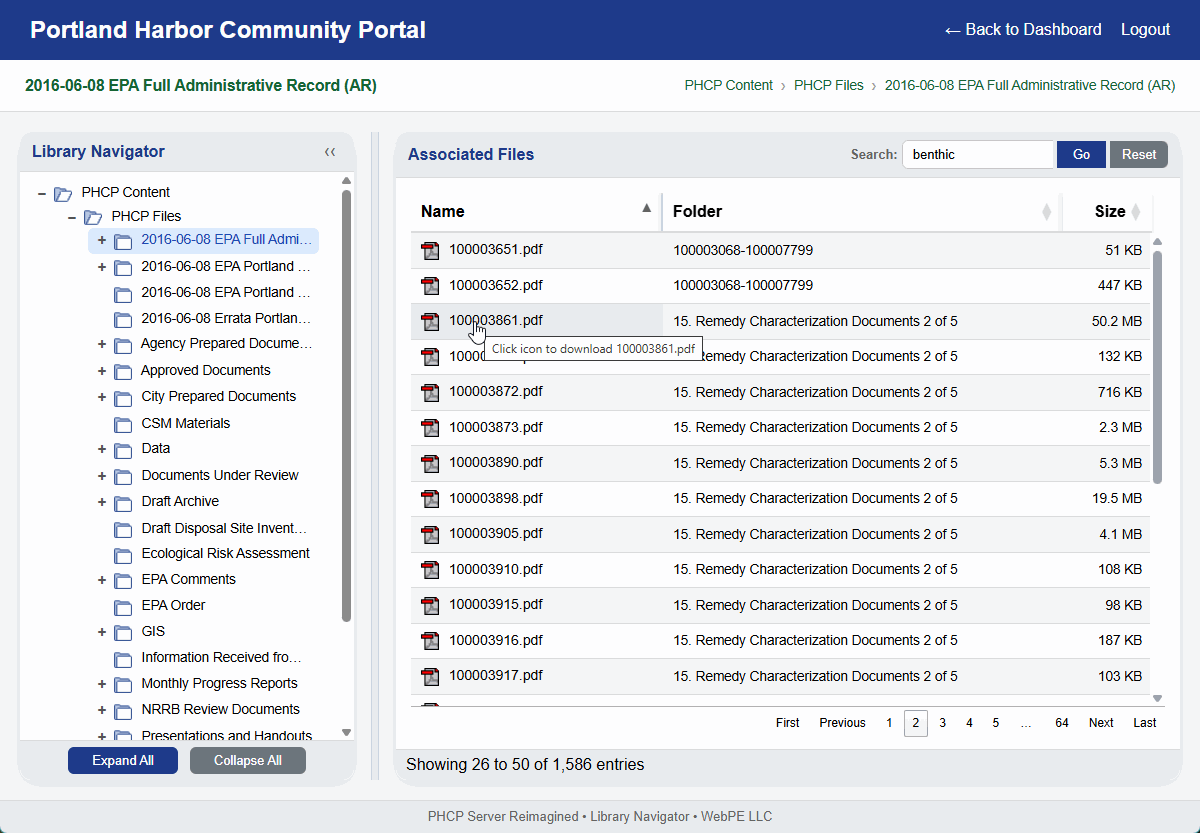Expand the Documents Under Review node
The width and height of the screenshot is (1200, 833).
[101, 476]
